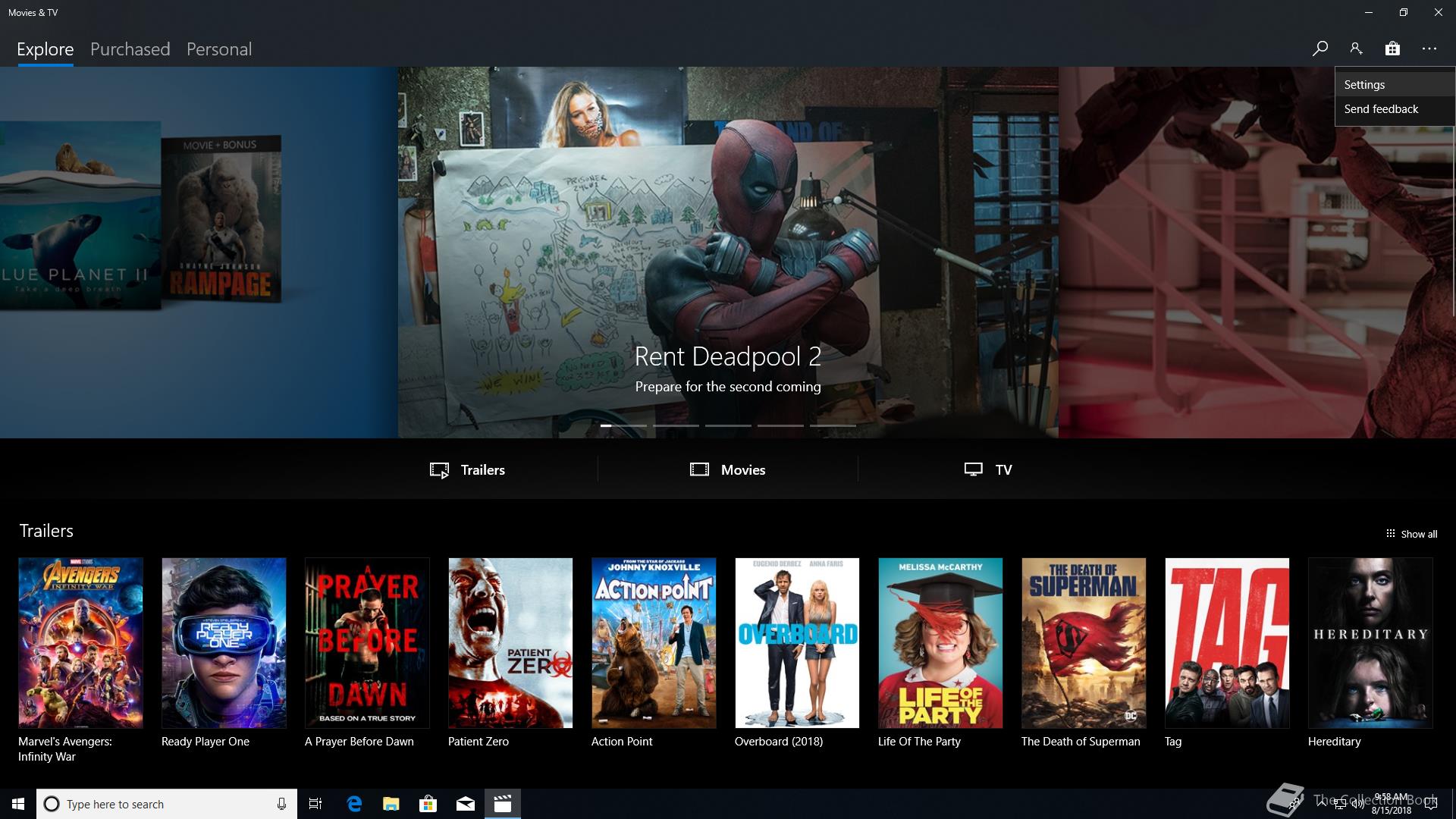1456x819 pixels.
Task: Open the Avengers: Infinity War poster
Action: tap(80, 643)
